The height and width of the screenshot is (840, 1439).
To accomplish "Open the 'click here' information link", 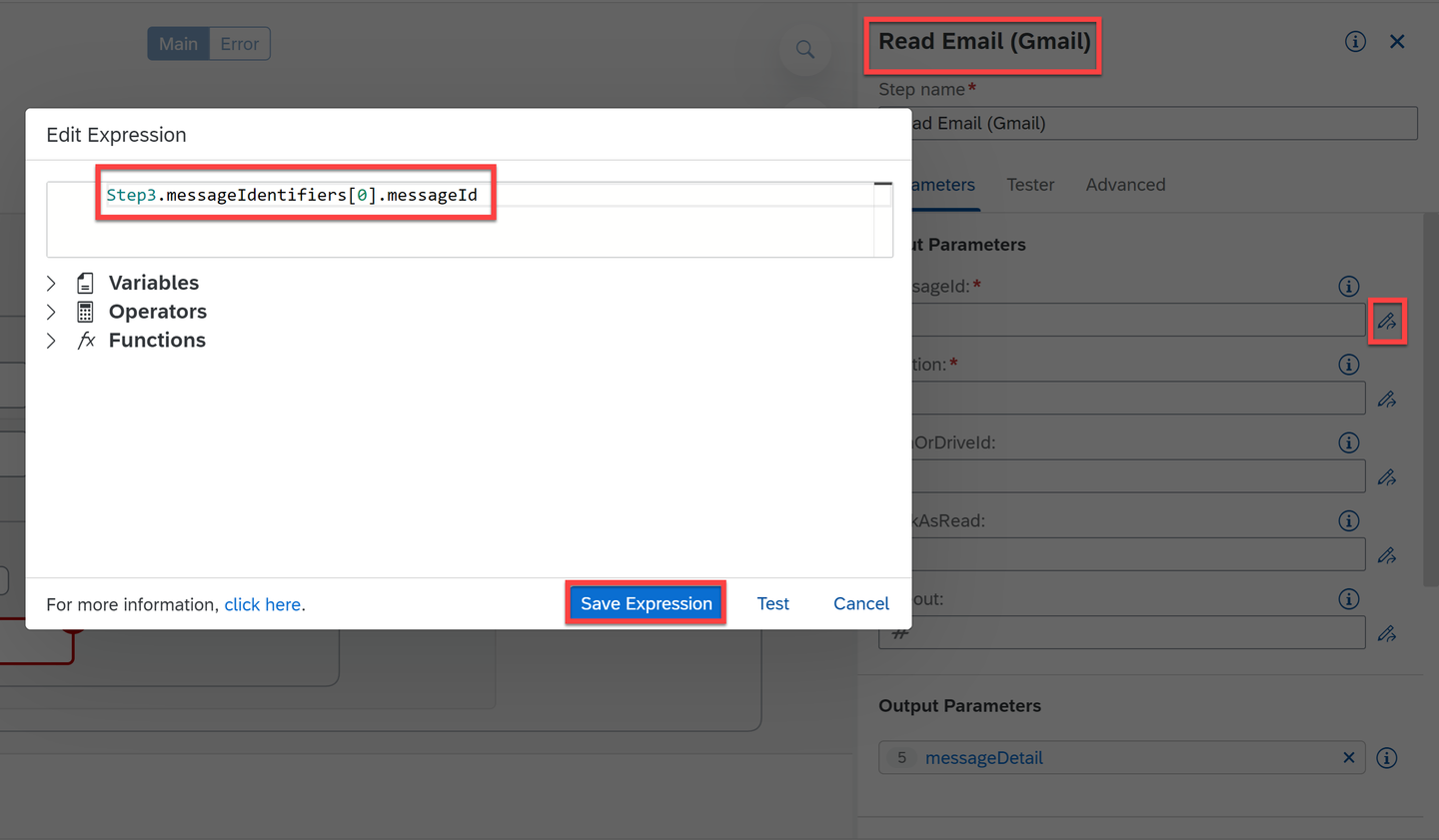I will (263, 605).
